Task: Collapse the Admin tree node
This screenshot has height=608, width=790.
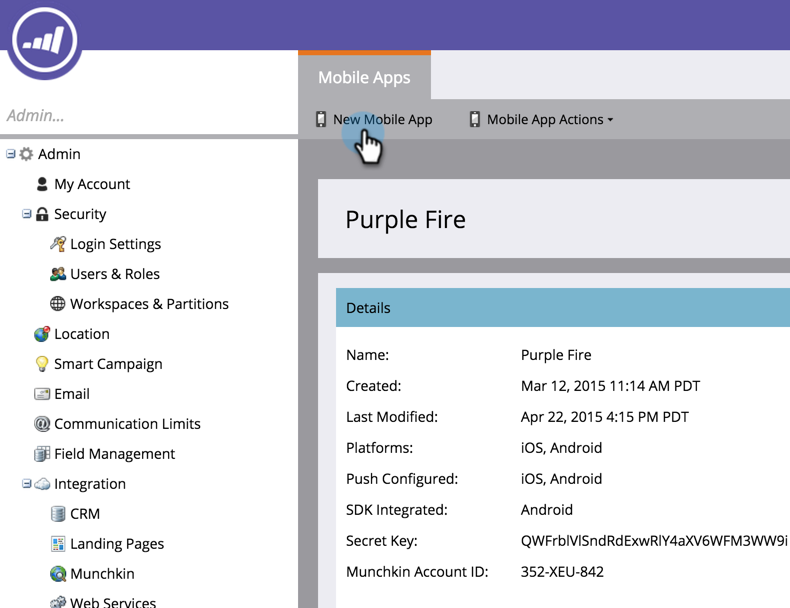Action: click(11, 154)
